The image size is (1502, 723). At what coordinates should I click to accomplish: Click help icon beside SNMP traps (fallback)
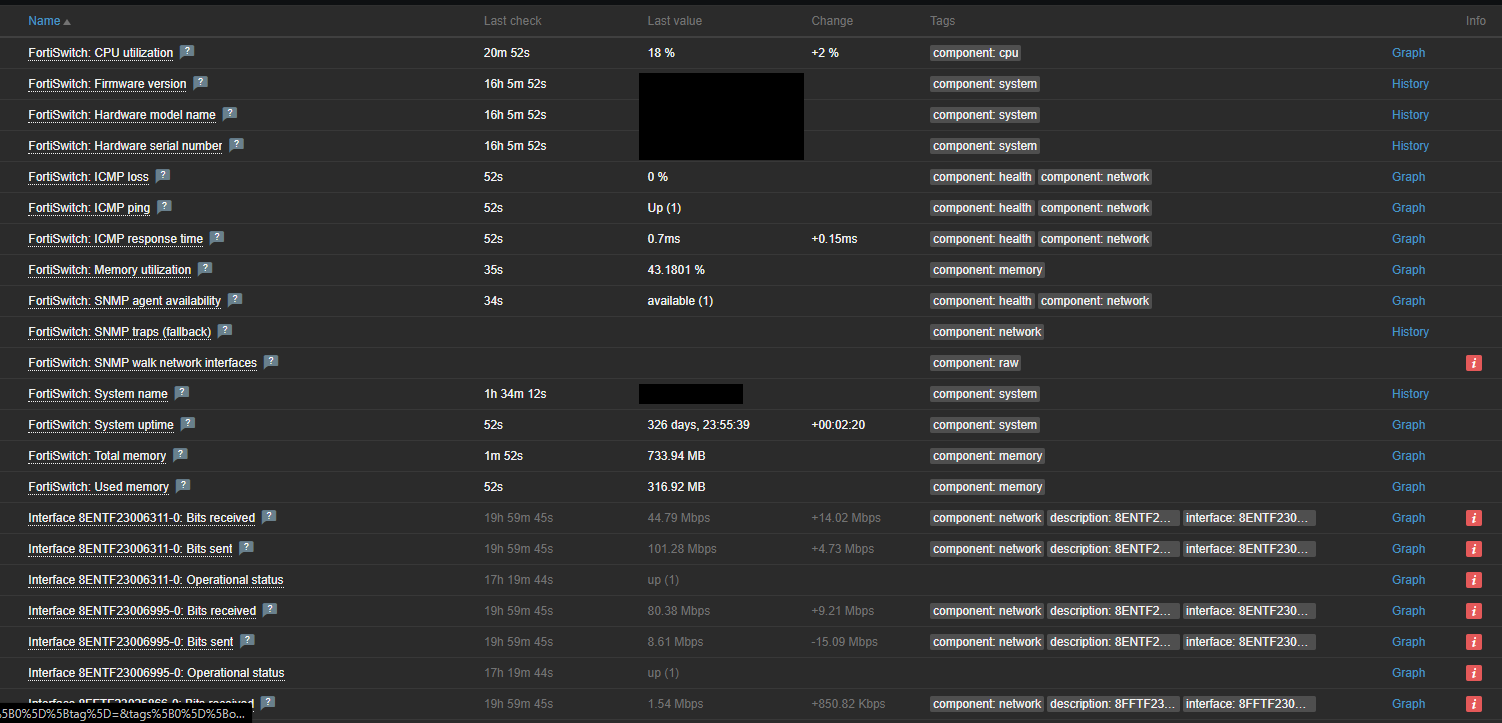(224, 331)
